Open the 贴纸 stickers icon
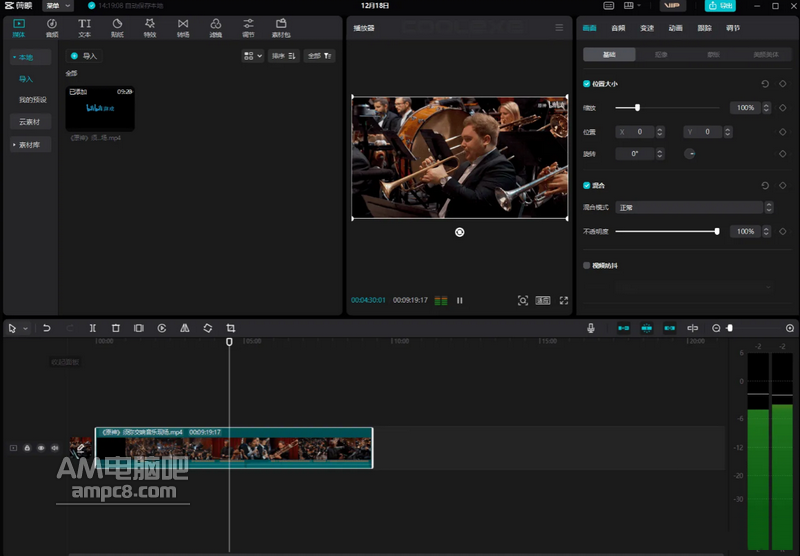The image size is (800, 556). (117, 28)
